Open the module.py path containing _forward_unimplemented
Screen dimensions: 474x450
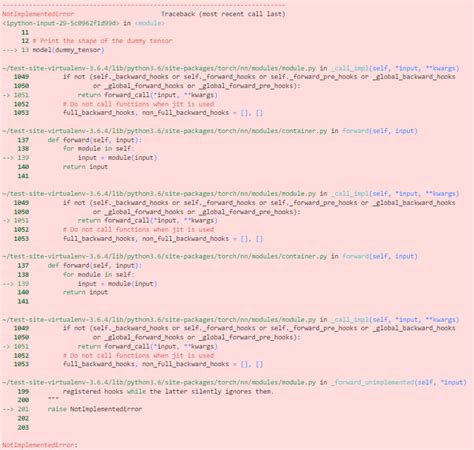(x=159, y=382)
